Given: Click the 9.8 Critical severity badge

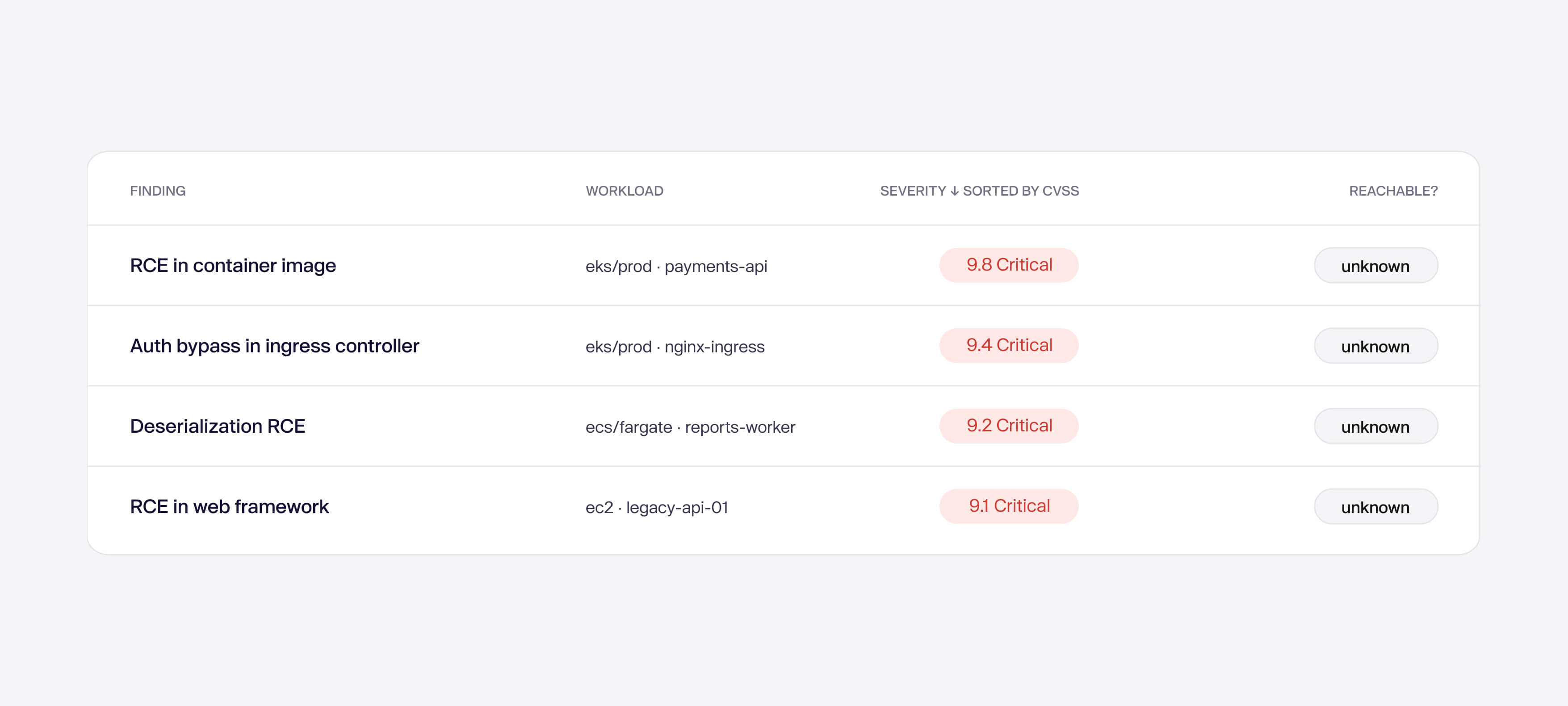Looking at the screenshot, I should [1009, 265].
